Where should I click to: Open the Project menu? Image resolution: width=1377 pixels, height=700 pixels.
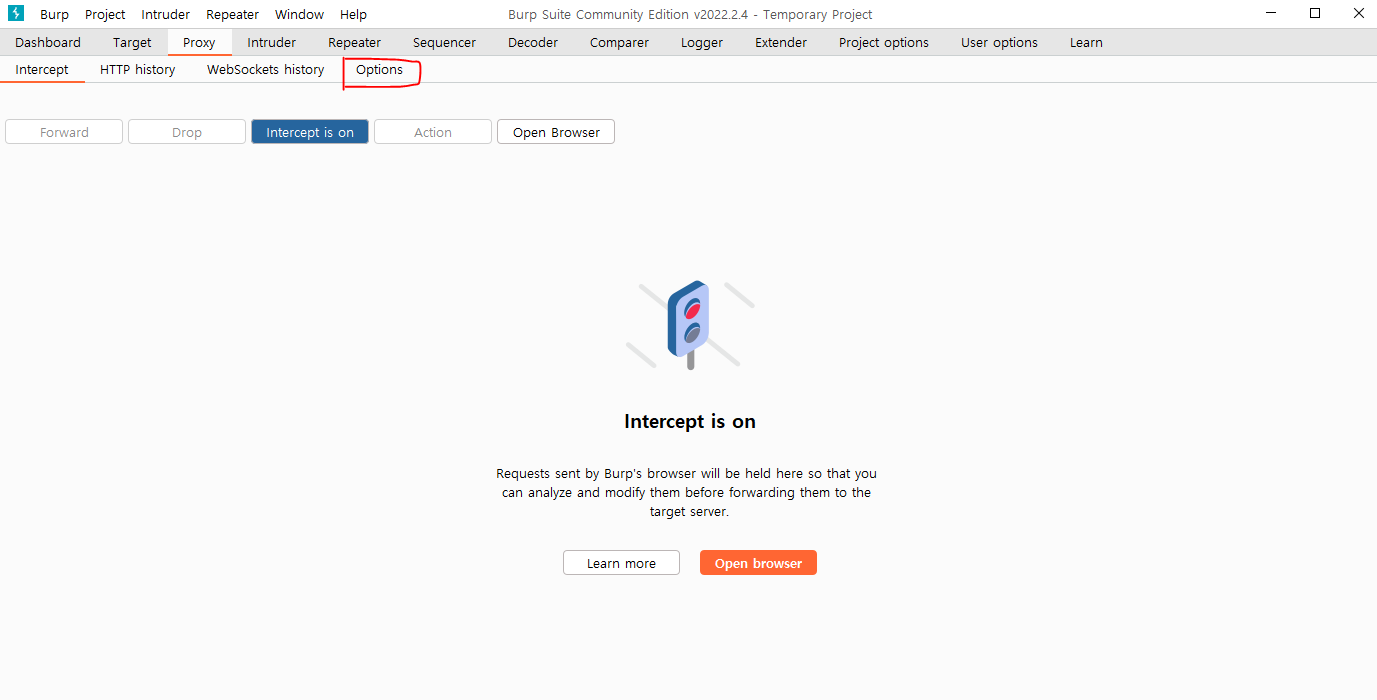click(x=105, y=14)
